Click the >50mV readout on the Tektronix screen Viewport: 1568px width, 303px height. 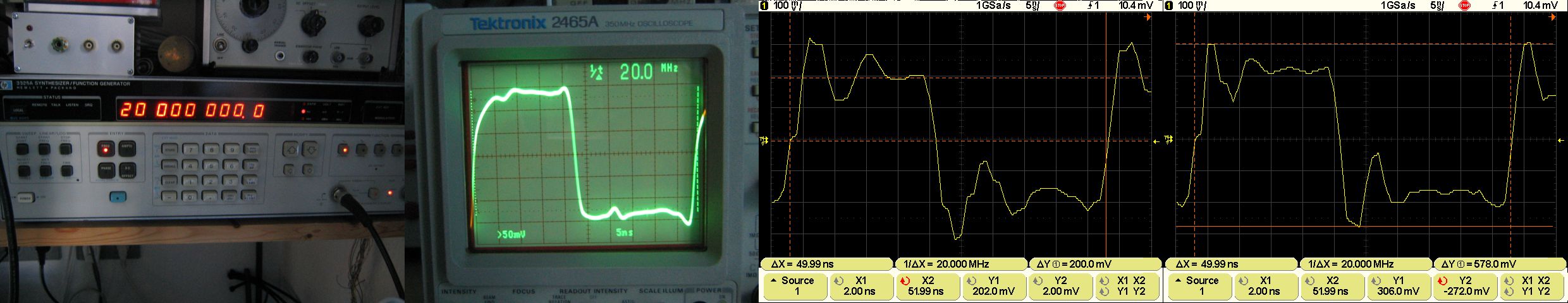[x=511, y=235]
